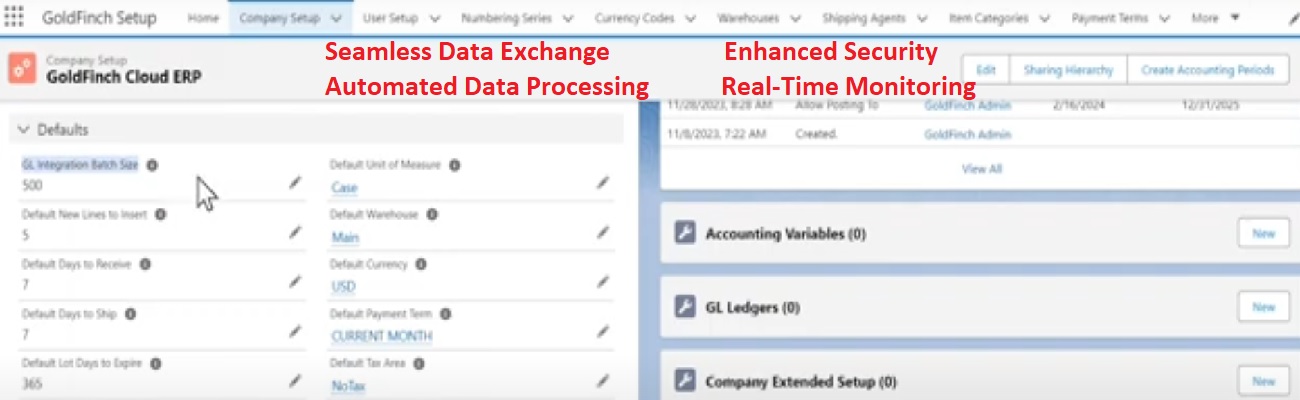Open the CURRENT MONTH payment term link
Screen dimensions: 1300x400
tap(382, 337)
